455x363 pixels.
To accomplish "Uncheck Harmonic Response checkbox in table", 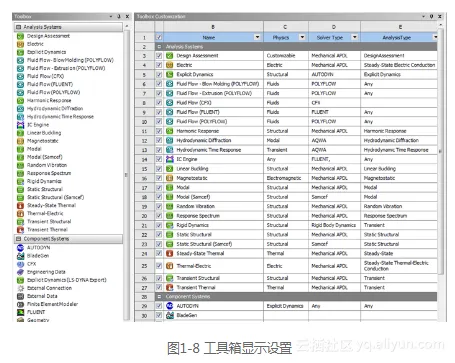I will point(159,131).
